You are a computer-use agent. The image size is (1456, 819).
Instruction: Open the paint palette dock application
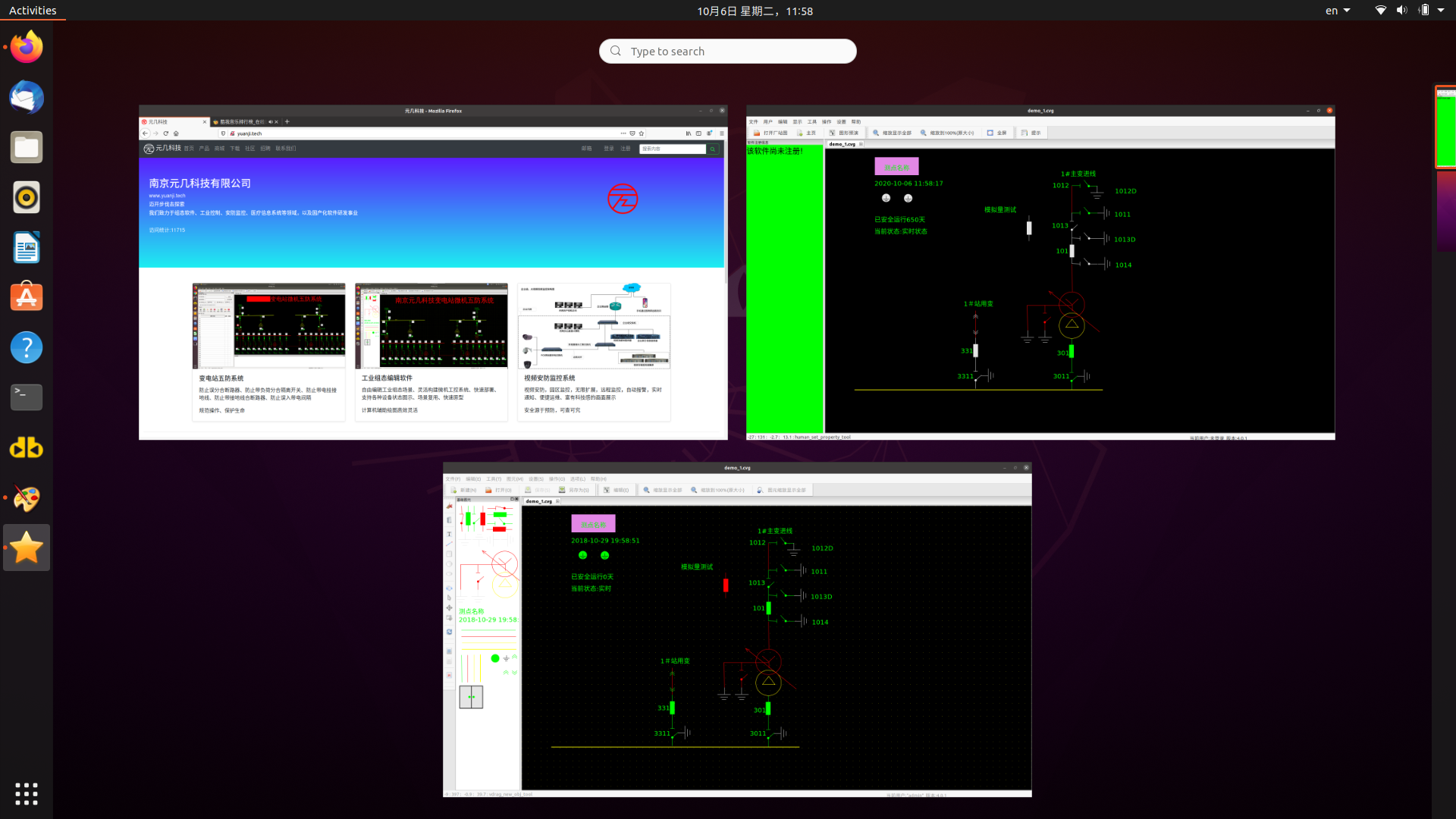coord(27,497)
